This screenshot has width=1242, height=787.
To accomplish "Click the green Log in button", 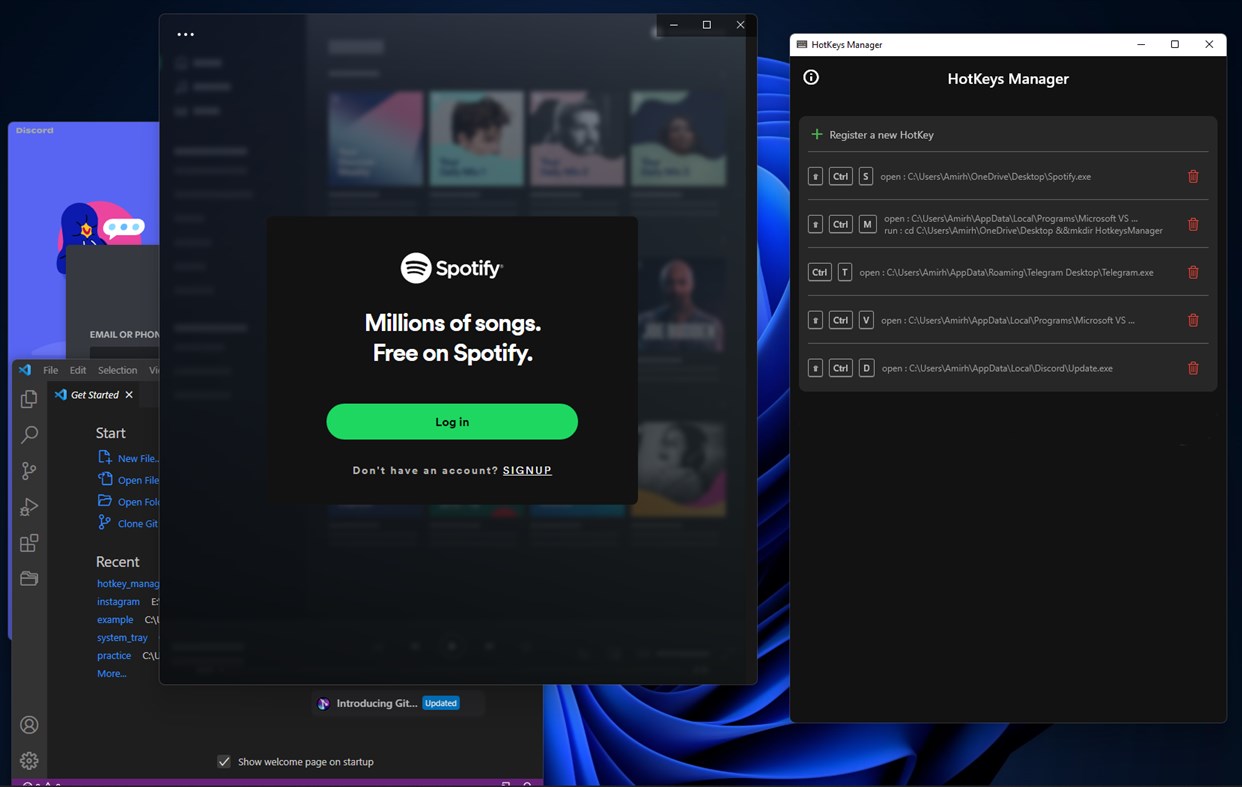I will point(452,422).
